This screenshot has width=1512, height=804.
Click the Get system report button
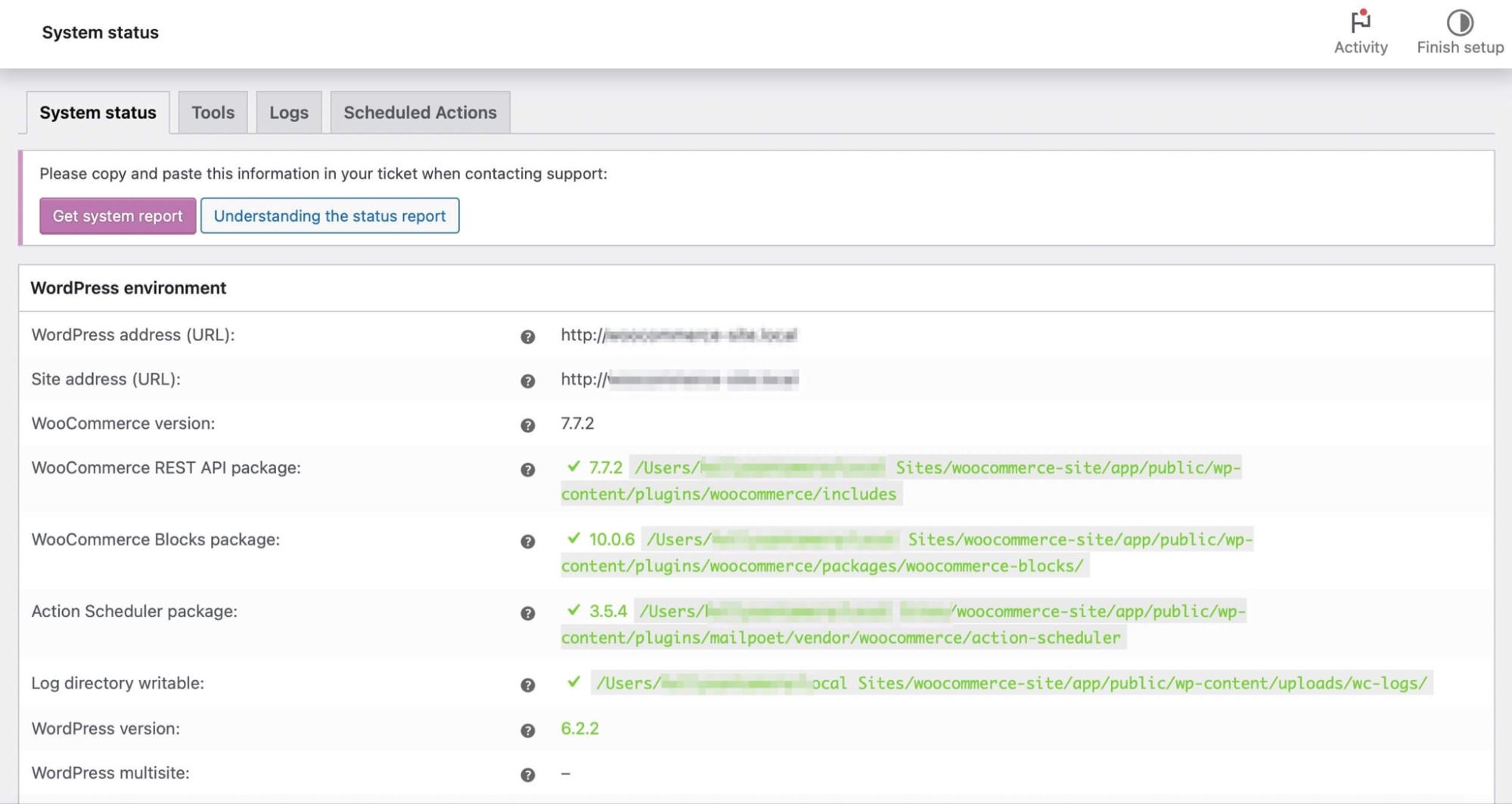pyautogui.click(x=117, y=216)
